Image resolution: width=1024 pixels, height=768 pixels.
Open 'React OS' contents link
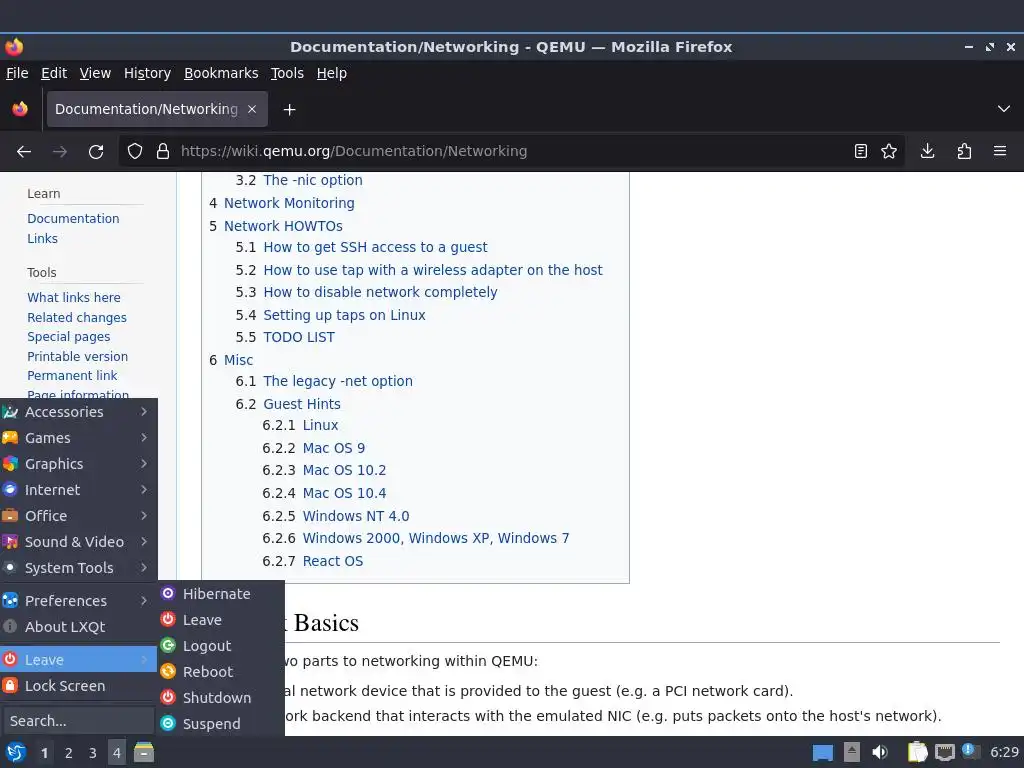[333, 561]
